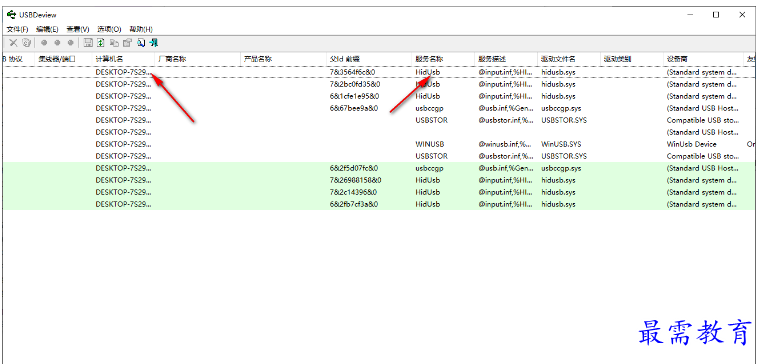Click usbccgp in the 6&2f5d07fc&0 row

pos(429,168)
